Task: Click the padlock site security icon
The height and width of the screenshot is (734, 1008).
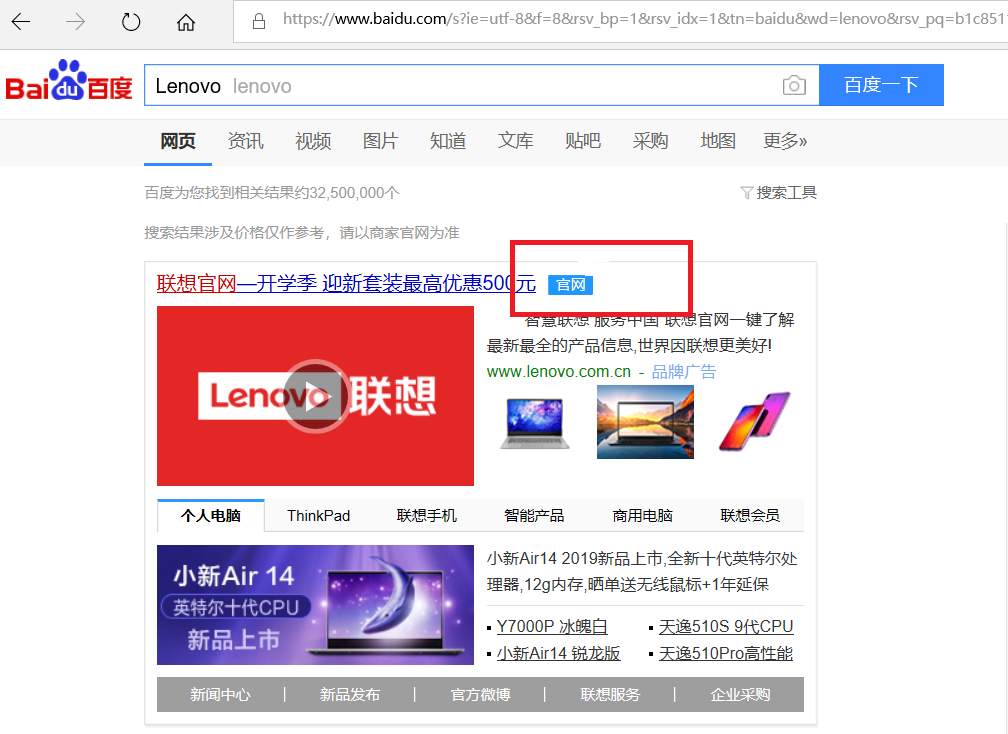Action: pyautogui.click(x=259, y=20)
